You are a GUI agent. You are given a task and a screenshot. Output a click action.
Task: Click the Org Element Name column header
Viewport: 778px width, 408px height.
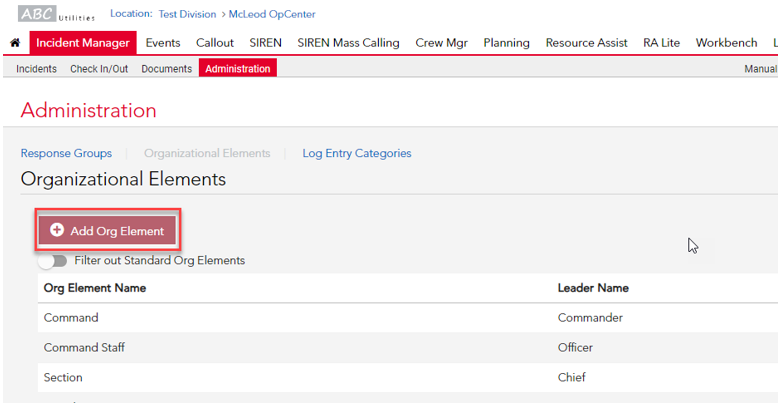tap(95, 288)
